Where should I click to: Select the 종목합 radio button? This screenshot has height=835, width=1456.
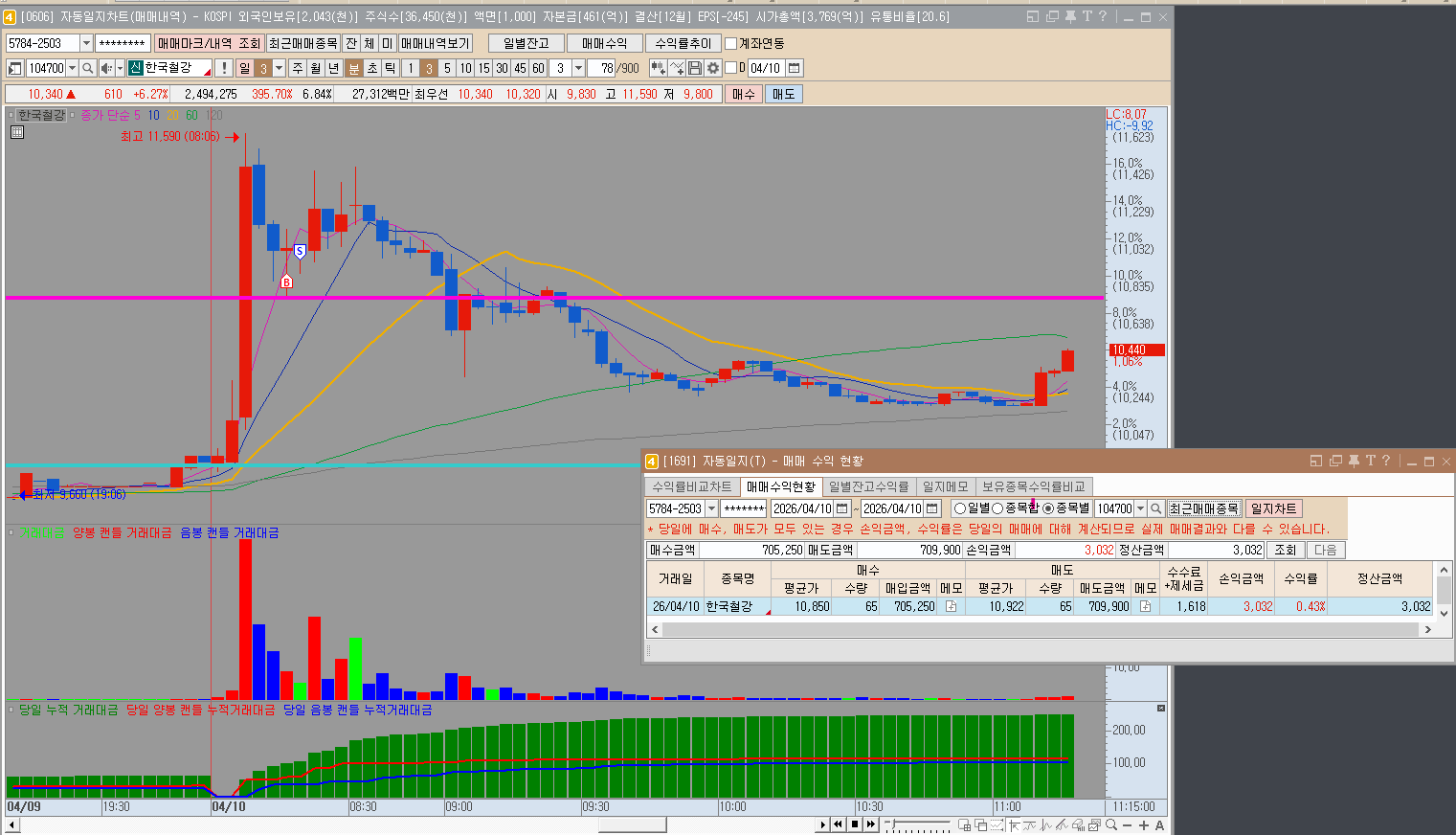[x=997, y=508]
